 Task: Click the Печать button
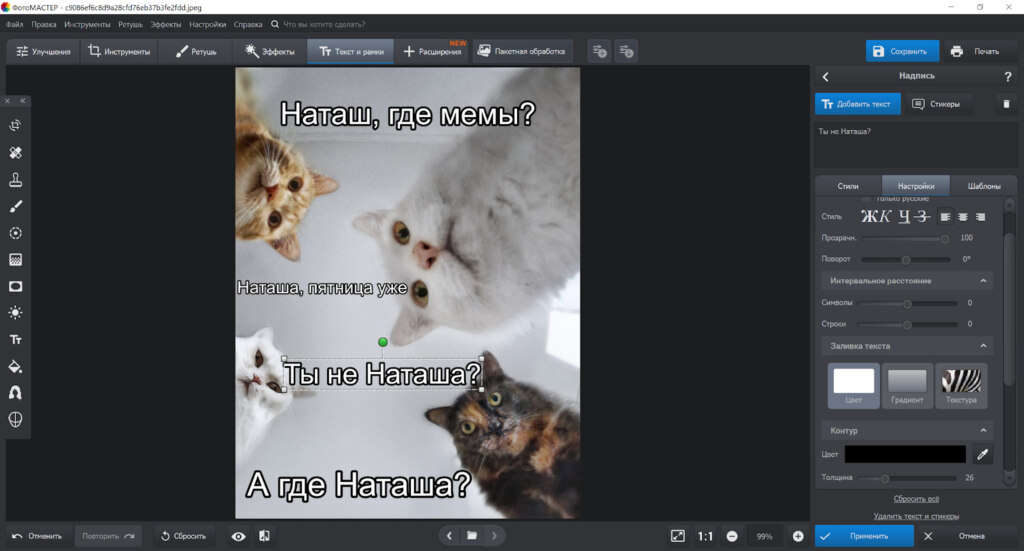tap(976, 51)
